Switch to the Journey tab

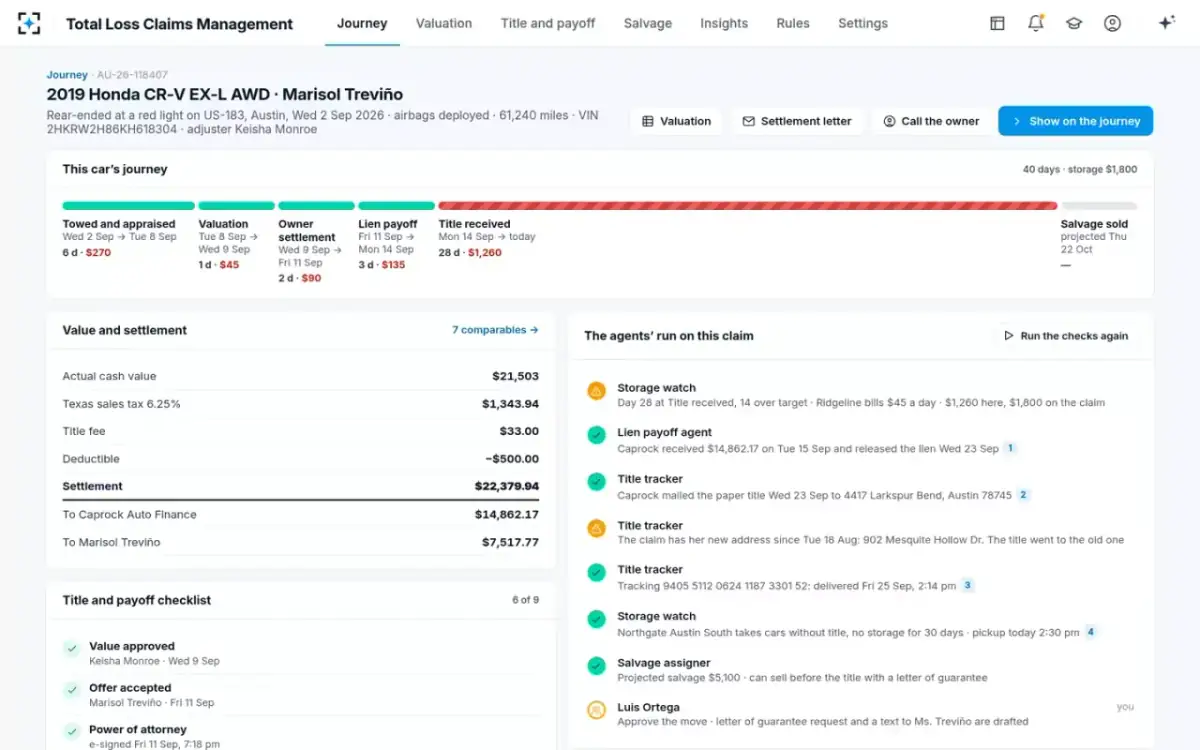(362, 23)
